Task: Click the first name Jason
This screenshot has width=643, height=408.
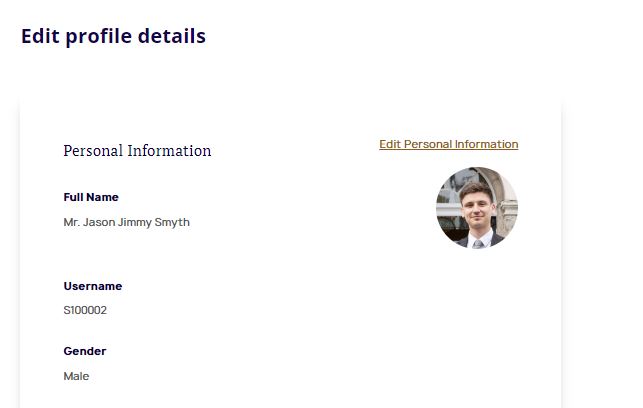Action: click(x=99, y=222)
